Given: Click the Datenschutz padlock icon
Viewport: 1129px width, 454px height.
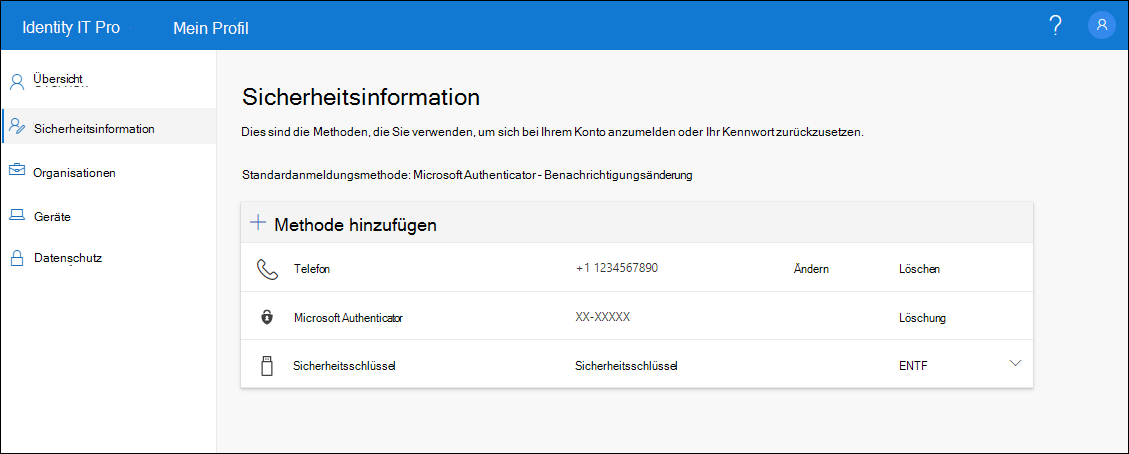Looking at the screenshot, I should tap(17, 259).
